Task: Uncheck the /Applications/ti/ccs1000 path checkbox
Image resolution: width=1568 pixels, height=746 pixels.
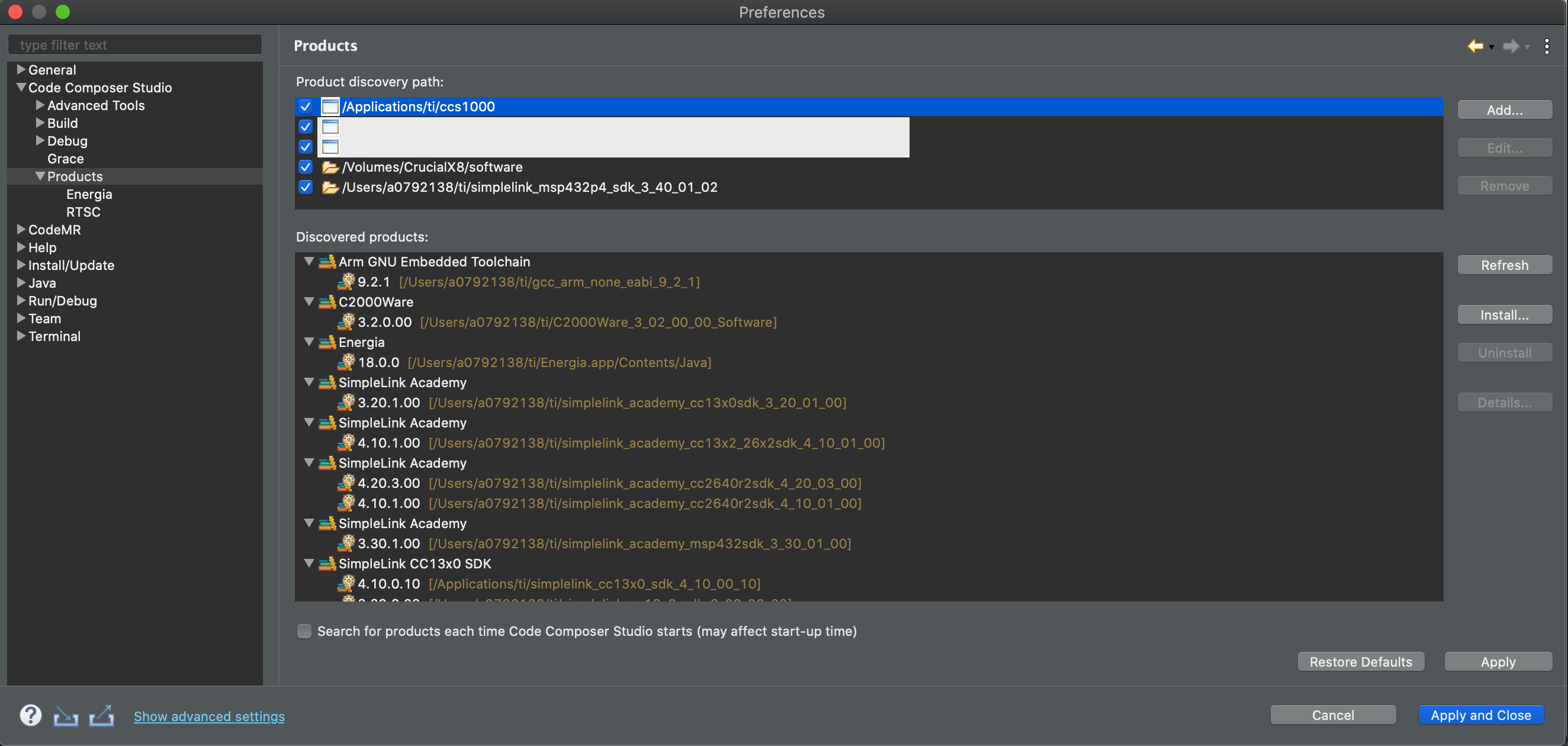Action: pos(306,107)
